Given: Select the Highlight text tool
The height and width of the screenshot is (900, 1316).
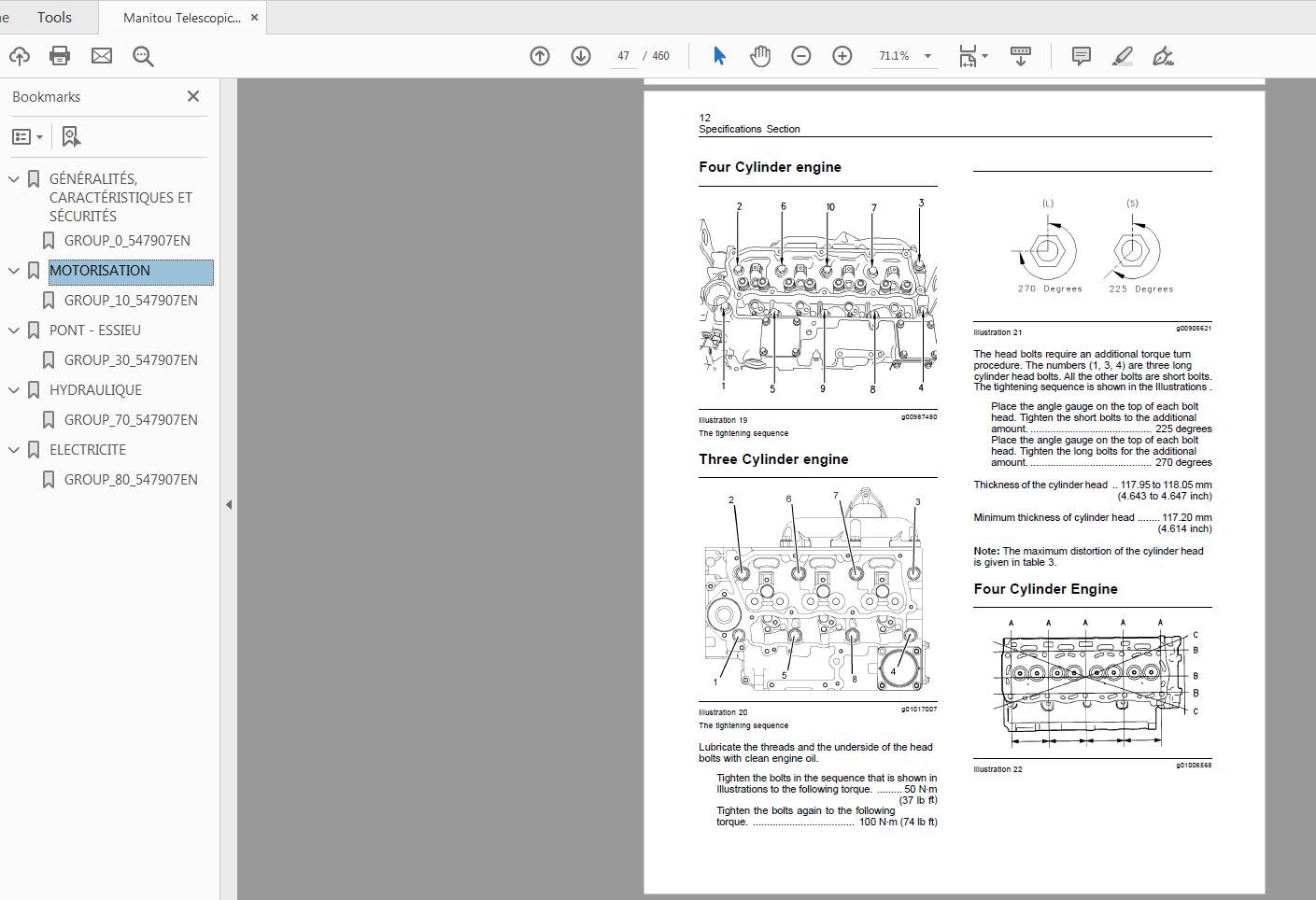Looking at the screenshot, I should coord(1122,56).
